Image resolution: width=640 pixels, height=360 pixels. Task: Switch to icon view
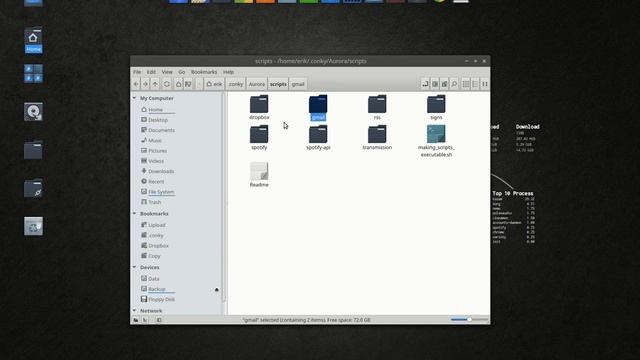pos(466,84)
